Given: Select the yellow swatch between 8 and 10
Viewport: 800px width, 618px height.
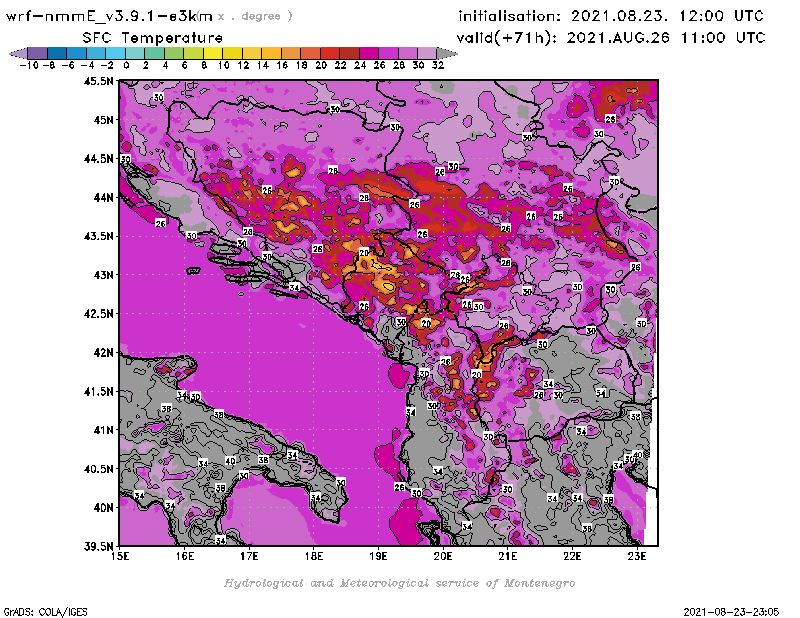Looking at the screenshot, I should pyautogui.click(x=213, y=53).
